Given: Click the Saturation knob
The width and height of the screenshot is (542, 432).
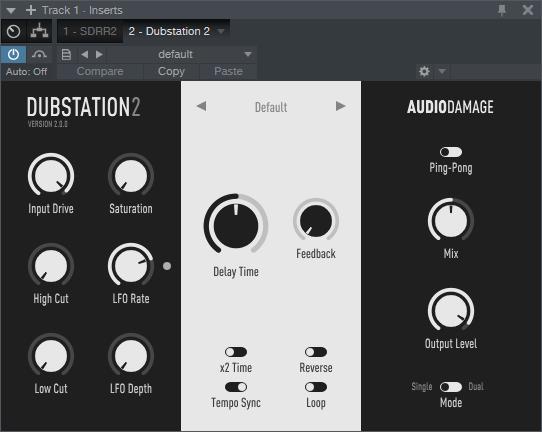Looking at the screenshot, I should tap(131, 175).
